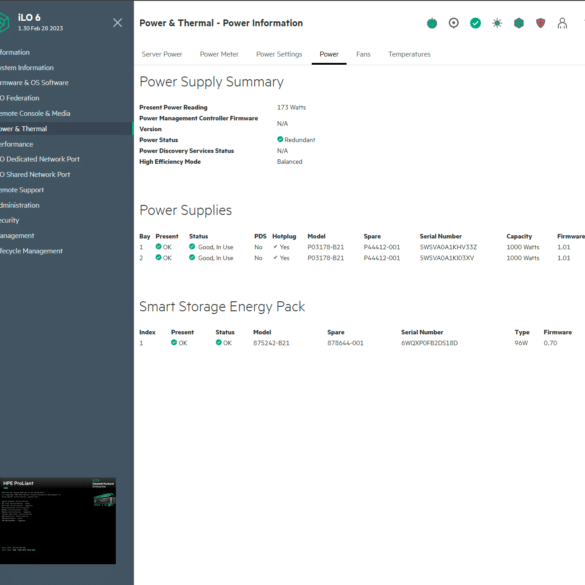
Task: Click bay 1 Hotplug Yes checkmark
Action: click(275, 247)
